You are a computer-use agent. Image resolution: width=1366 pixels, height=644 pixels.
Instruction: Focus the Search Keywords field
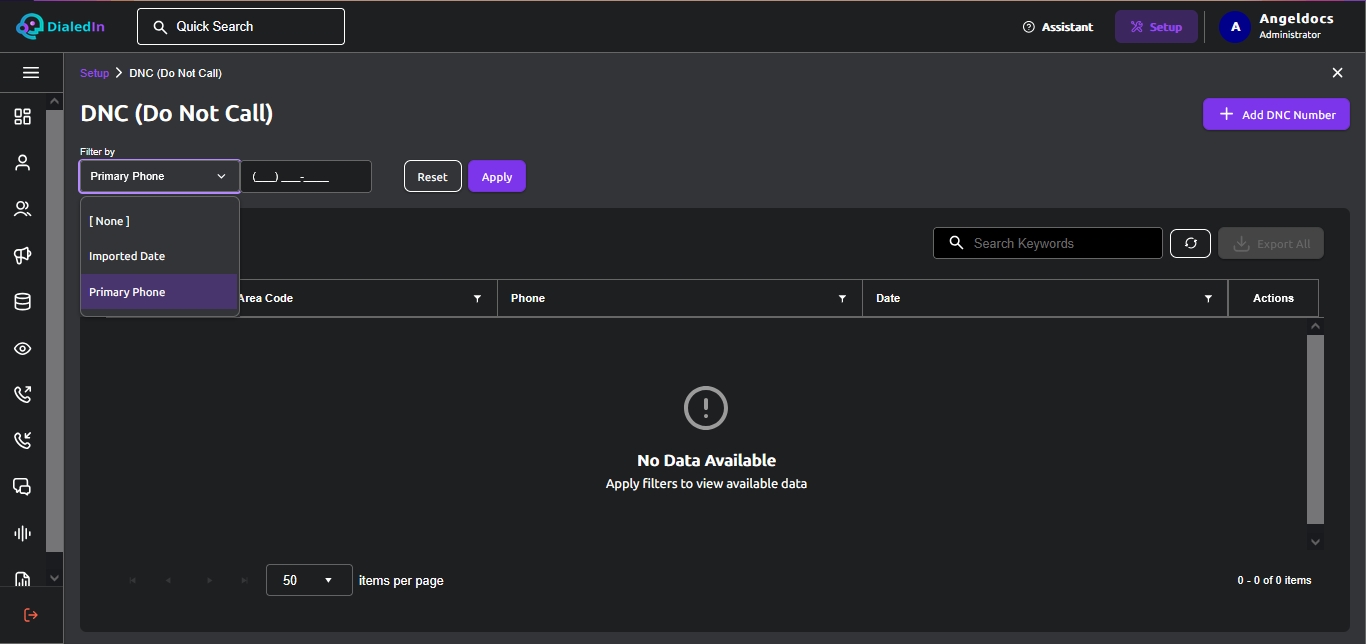pyautogui.click(x=1048, y=243)
